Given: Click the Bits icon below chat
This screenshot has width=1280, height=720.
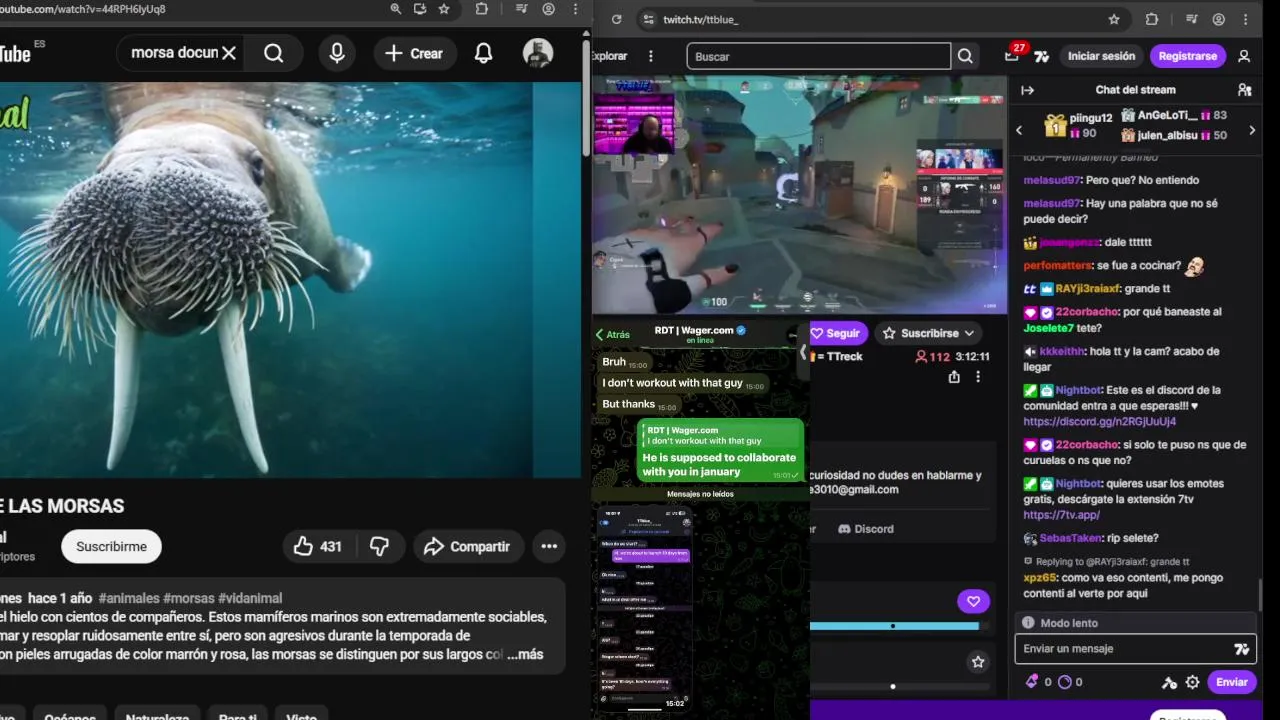Looking at the screenshot, I should 1032,682.
